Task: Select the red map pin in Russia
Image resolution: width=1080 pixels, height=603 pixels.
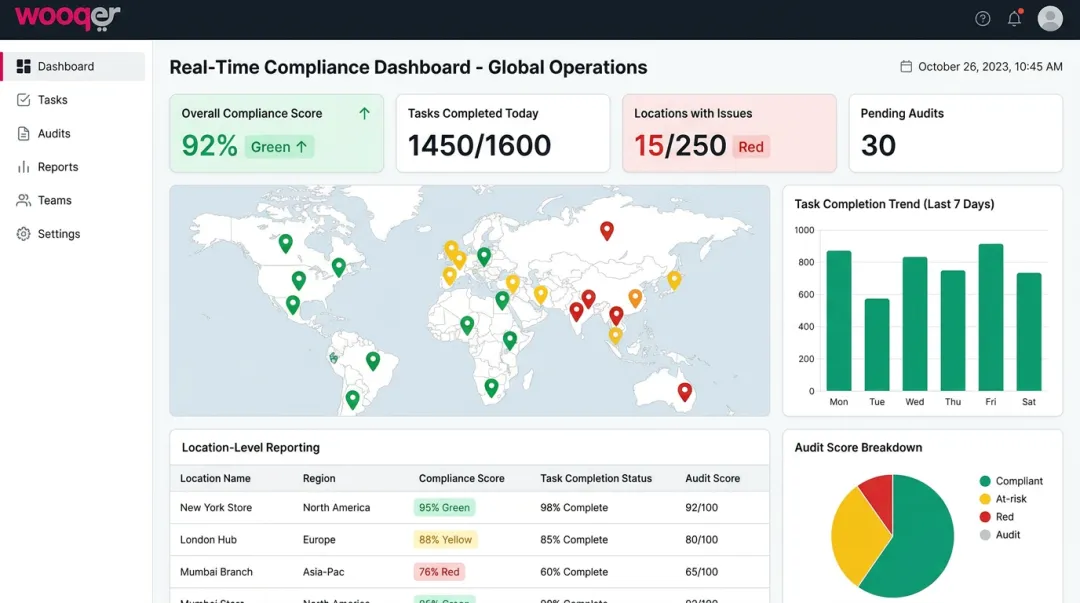Action: point(607,230)
